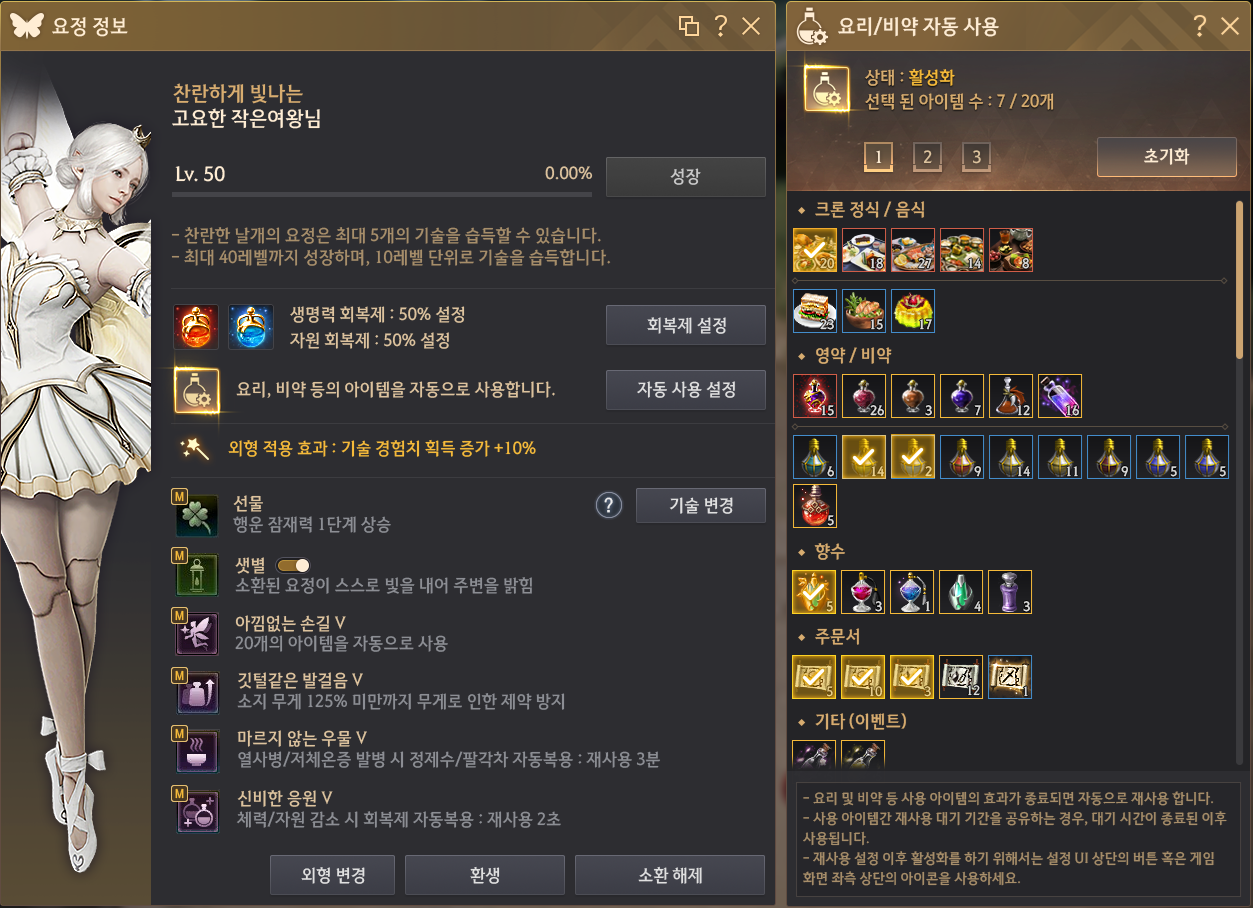Open help for 선물 skill question mark
This screenshot has width=1253, height=908.
click(609, 505)
